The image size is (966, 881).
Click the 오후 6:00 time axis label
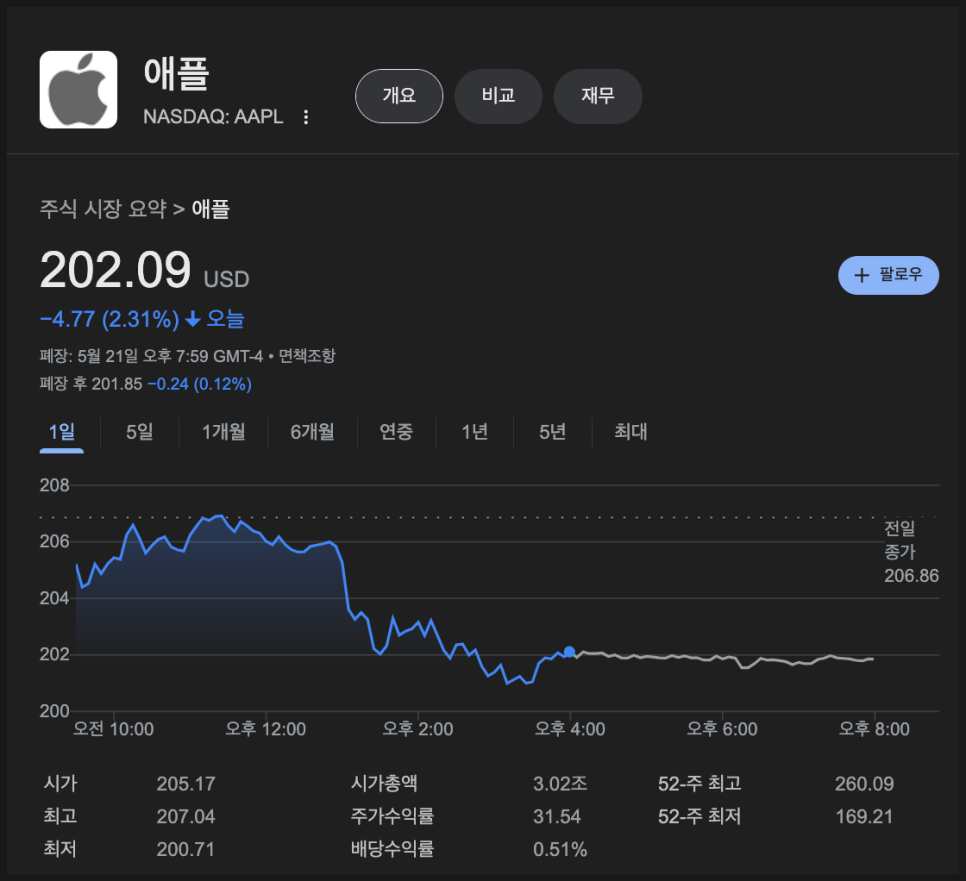click(x=722, y=729)
